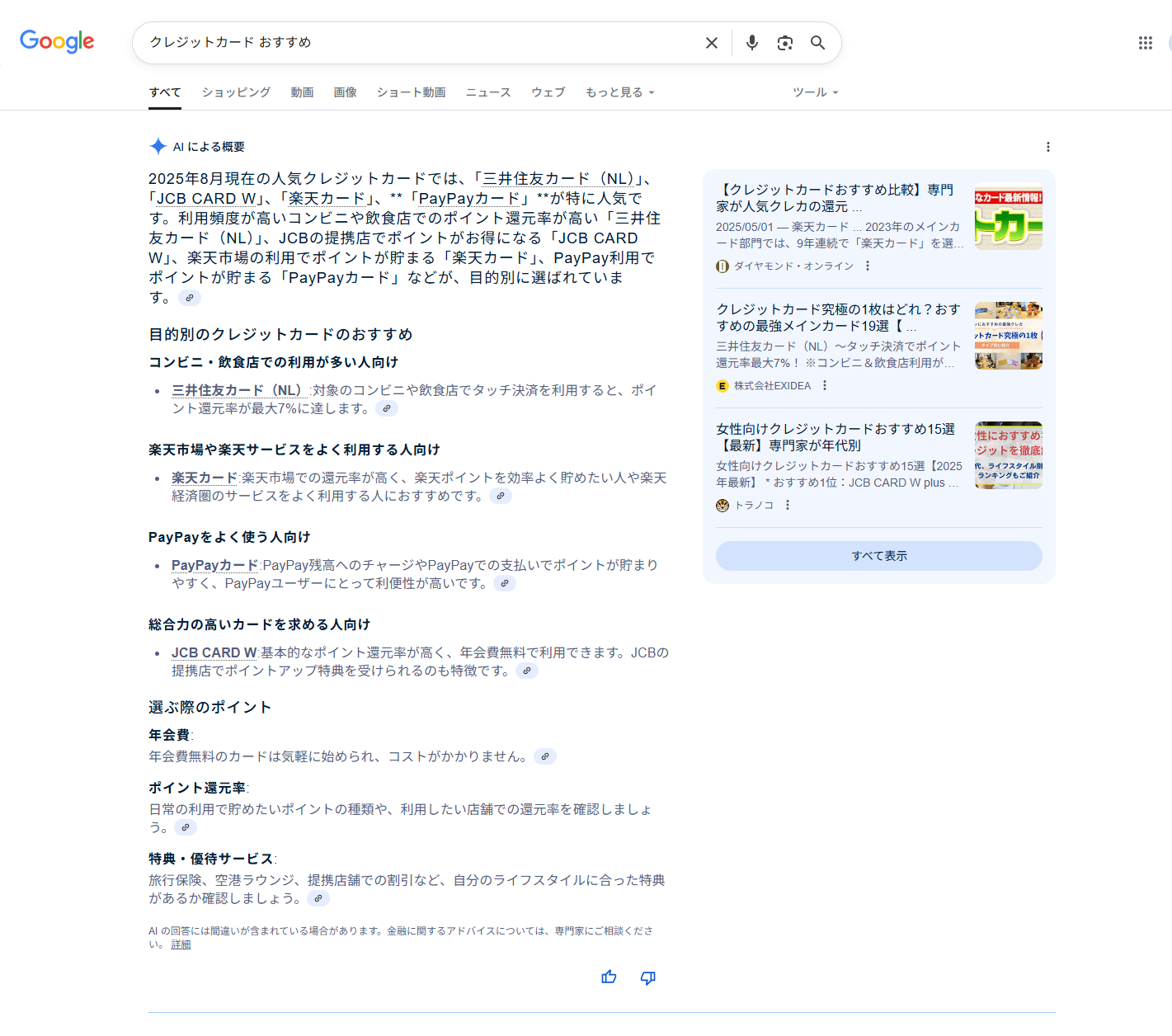The width and height of the screenshot is (1172, 1036).
Task: Clear the search box with the X icon
Action: click(711, 43)
